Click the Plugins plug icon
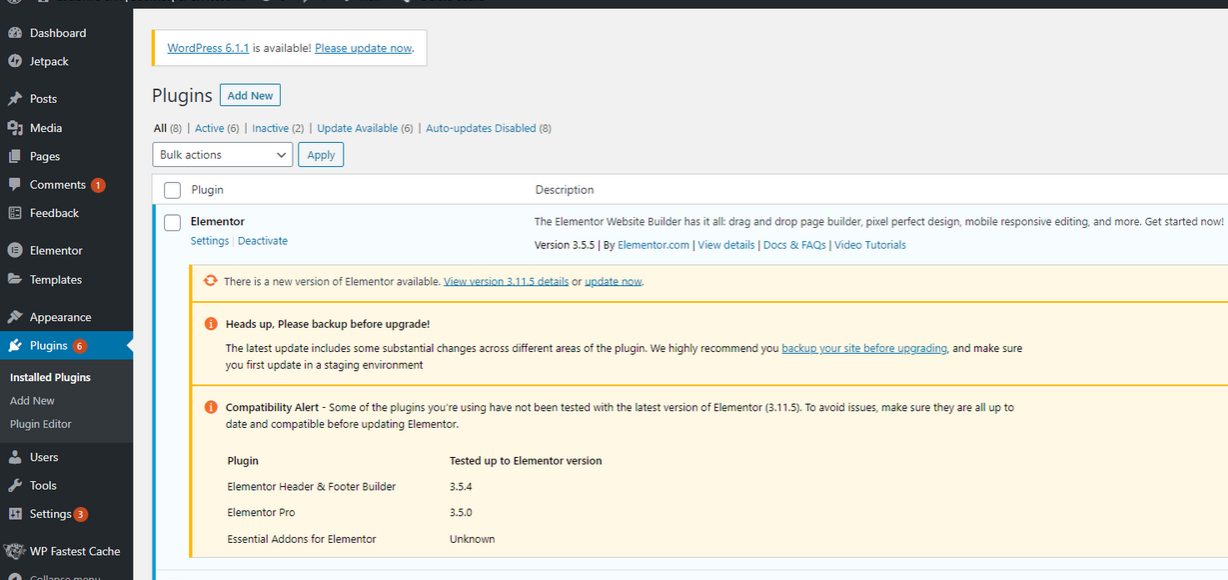This screenshot has width=1228, height=580. point(15,346)
